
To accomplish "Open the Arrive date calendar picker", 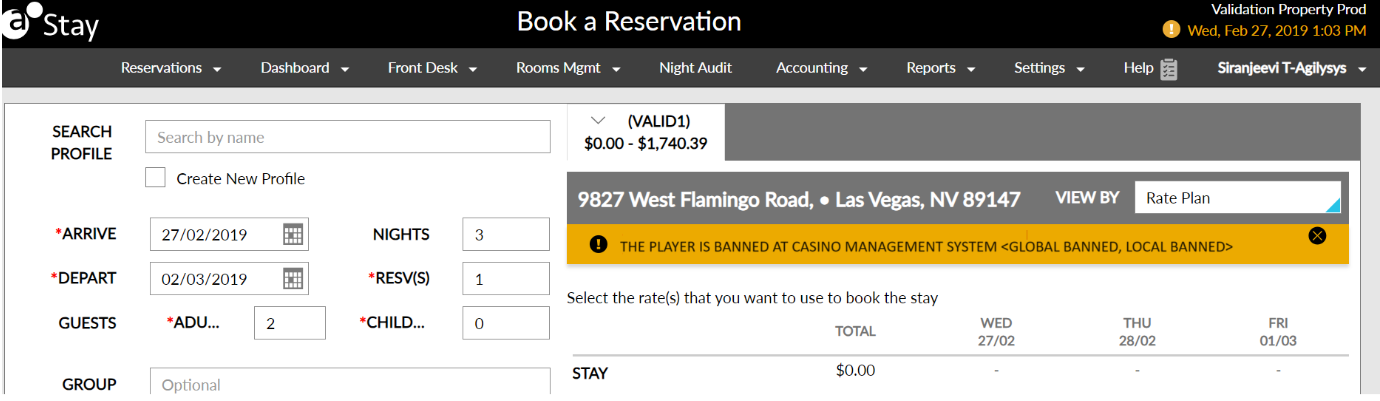I will coord(293,235).
